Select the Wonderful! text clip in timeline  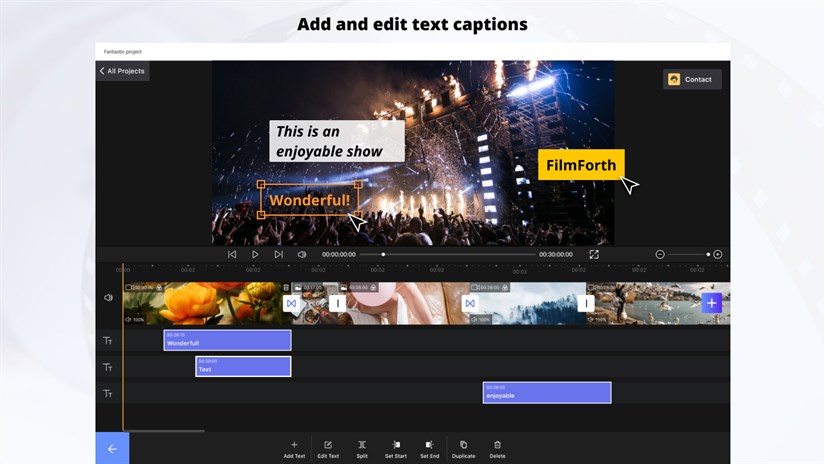pyautogui.click(x=227, y=340)
